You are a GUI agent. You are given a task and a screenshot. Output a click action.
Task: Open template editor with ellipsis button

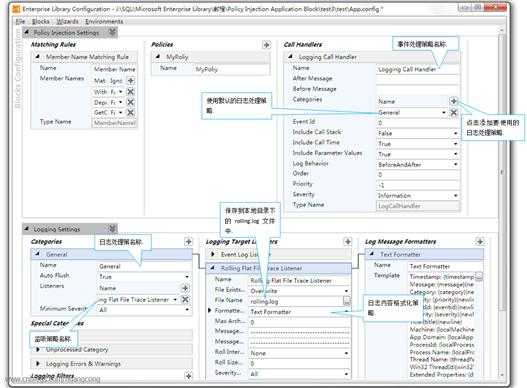click(x=479, y=276)
